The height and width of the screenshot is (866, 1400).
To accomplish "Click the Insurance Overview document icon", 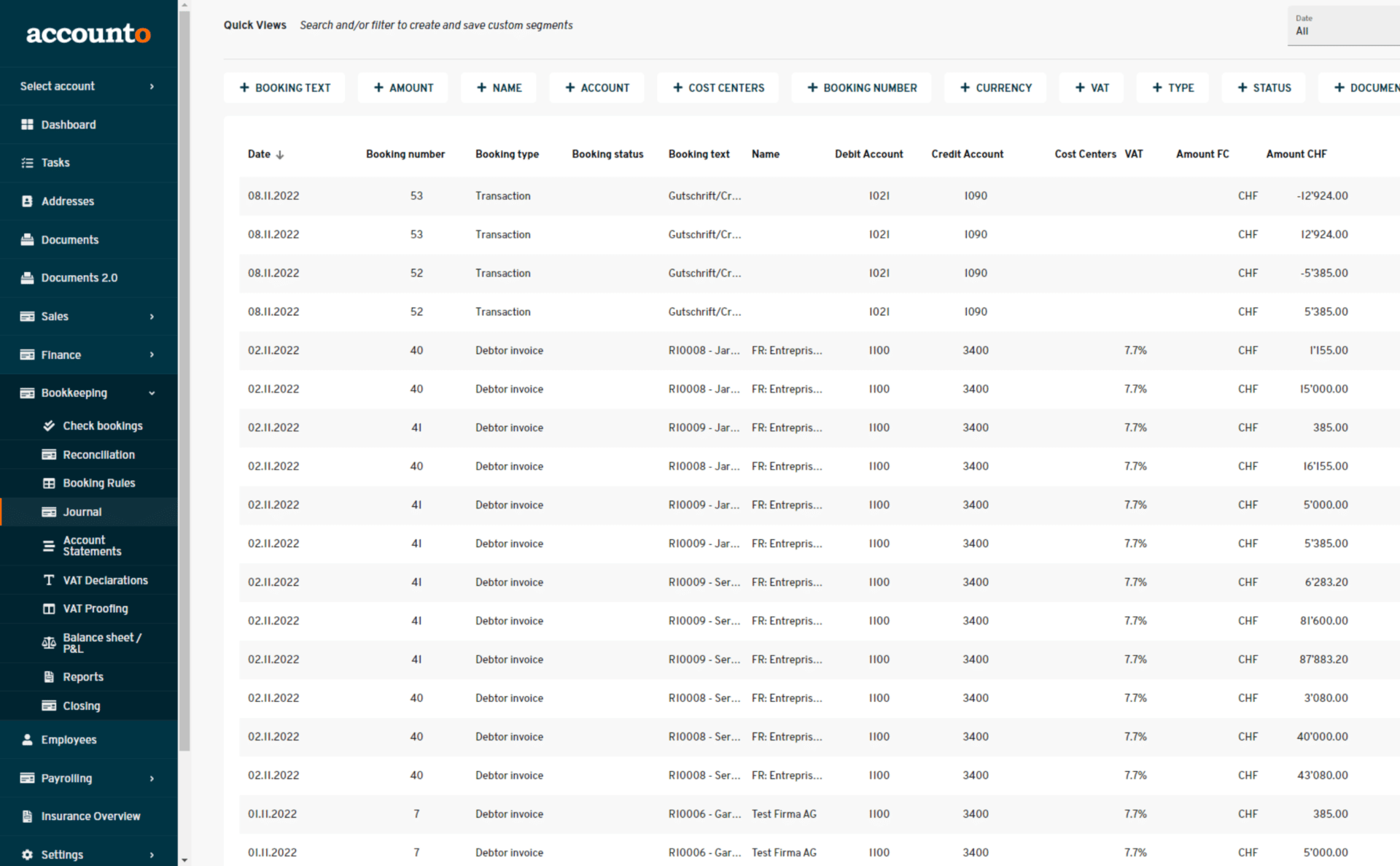I will point(27,816).
